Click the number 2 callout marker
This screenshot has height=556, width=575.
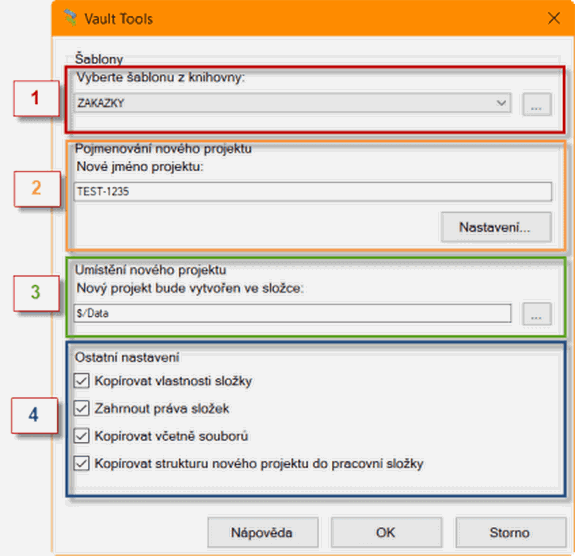click(37, 189)
